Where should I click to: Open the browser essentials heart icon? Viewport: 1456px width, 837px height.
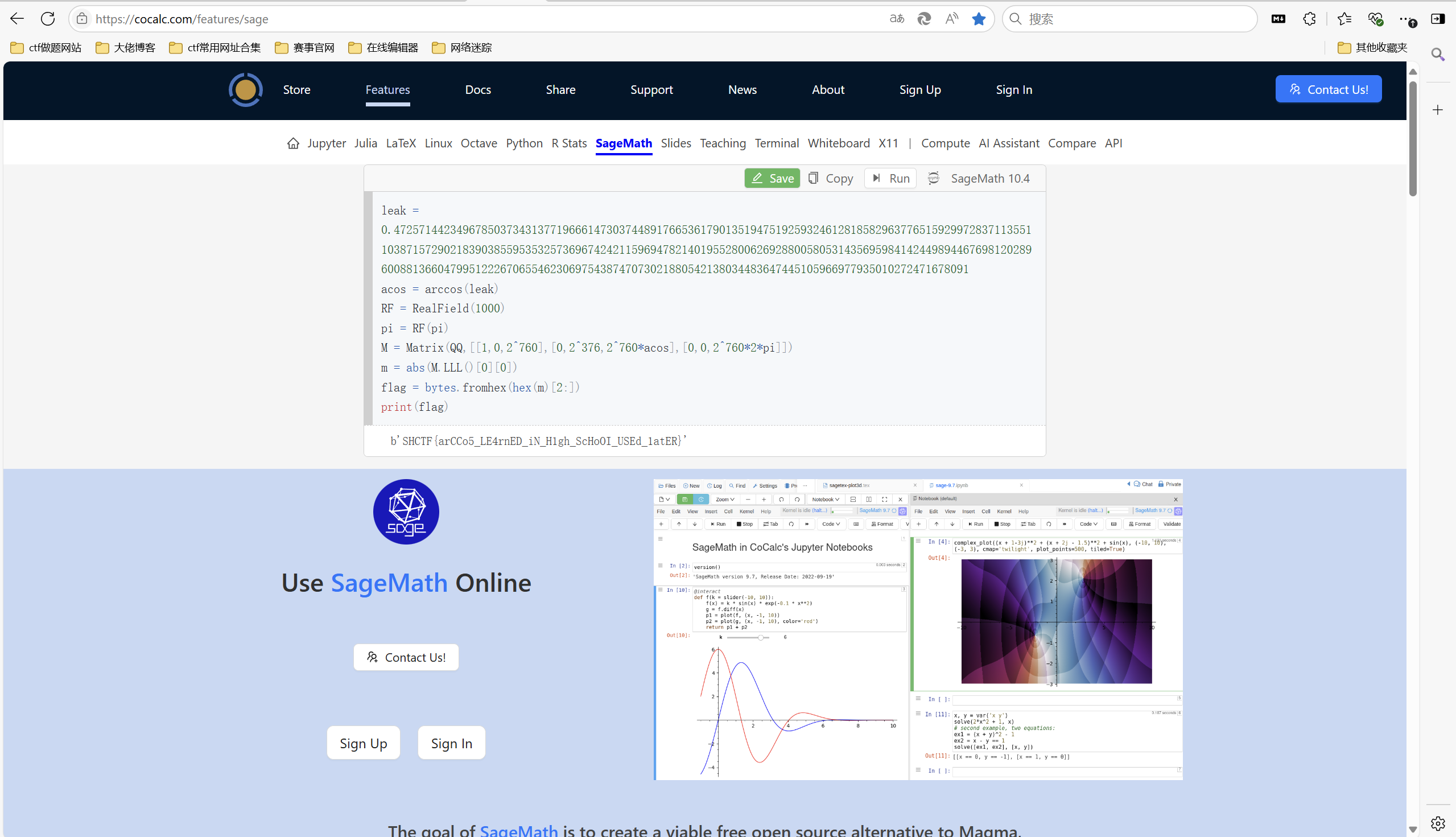1375,19
